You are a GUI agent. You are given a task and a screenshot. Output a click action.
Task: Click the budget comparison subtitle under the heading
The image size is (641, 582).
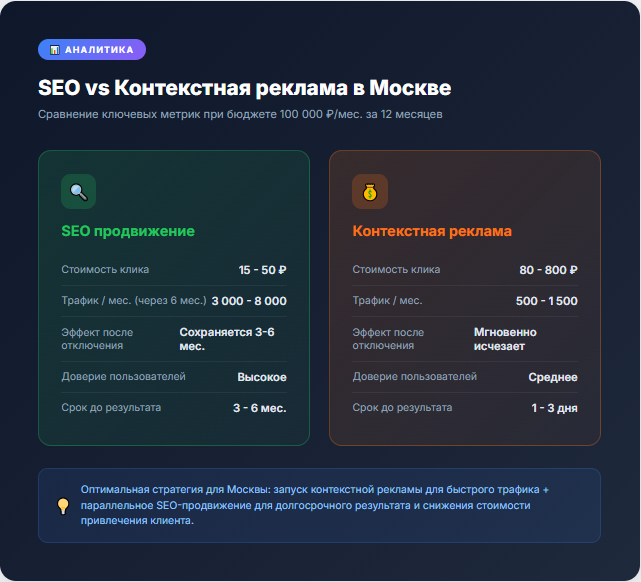click(240, 114)
